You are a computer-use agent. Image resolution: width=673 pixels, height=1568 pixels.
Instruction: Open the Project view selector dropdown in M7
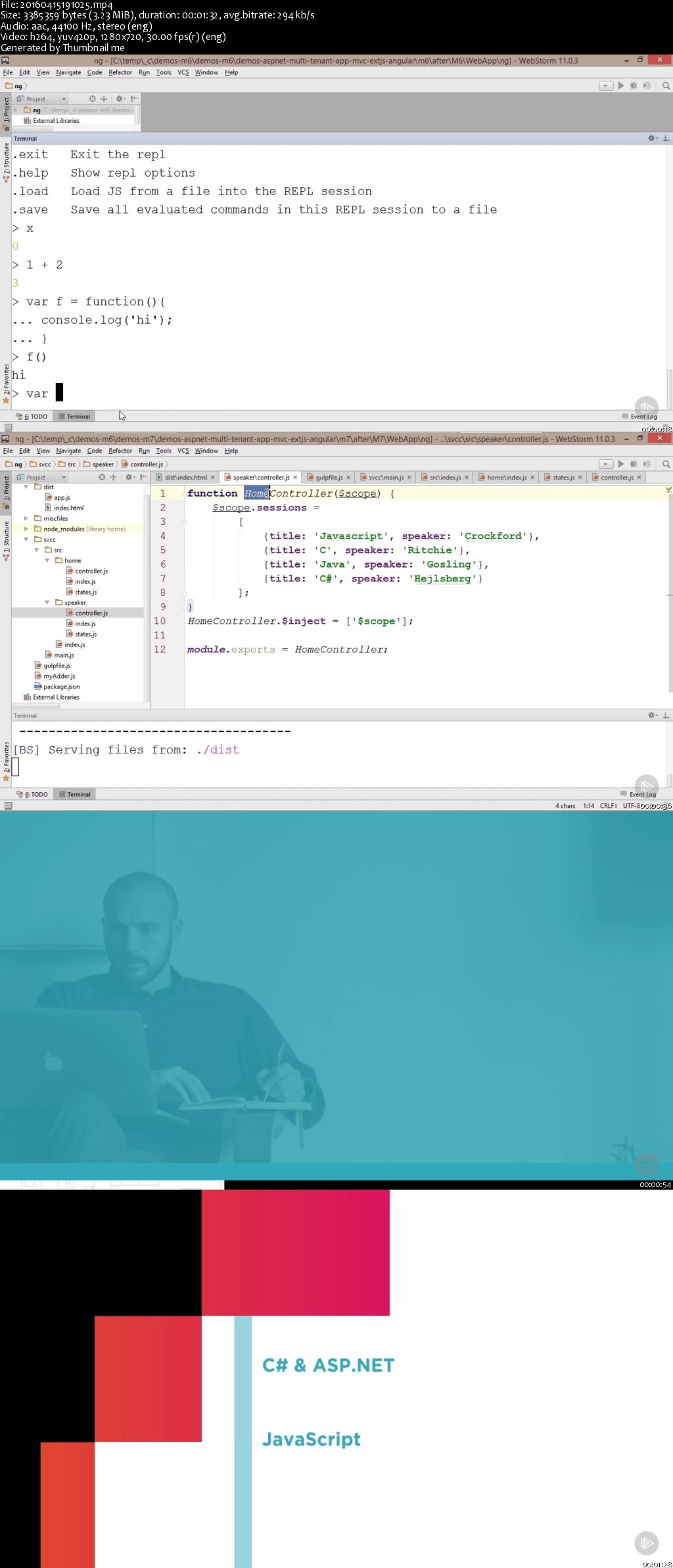click(41, 478)
